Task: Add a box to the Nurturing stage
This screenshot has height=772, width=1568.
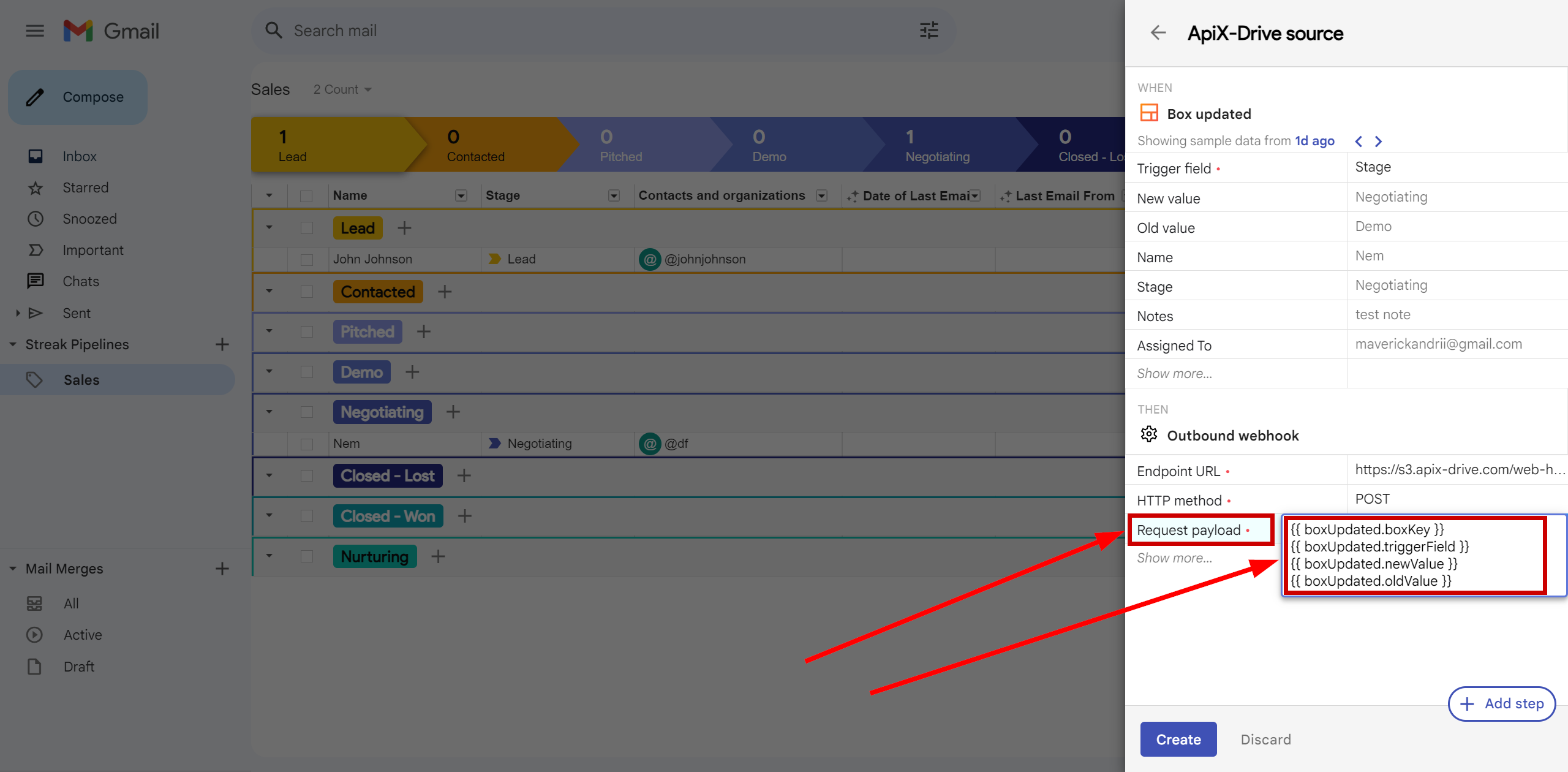Action: 438,556
